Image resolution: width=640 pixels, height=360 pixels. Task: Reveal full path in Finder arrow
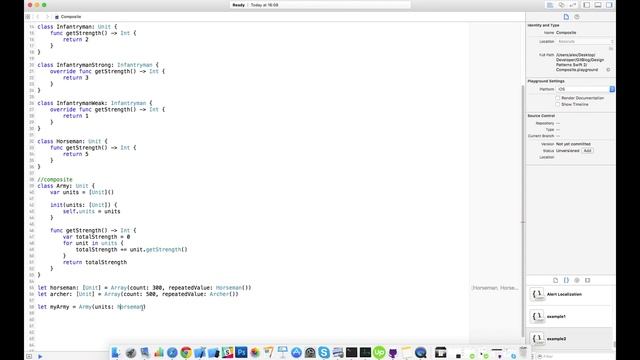coord(608,70)
